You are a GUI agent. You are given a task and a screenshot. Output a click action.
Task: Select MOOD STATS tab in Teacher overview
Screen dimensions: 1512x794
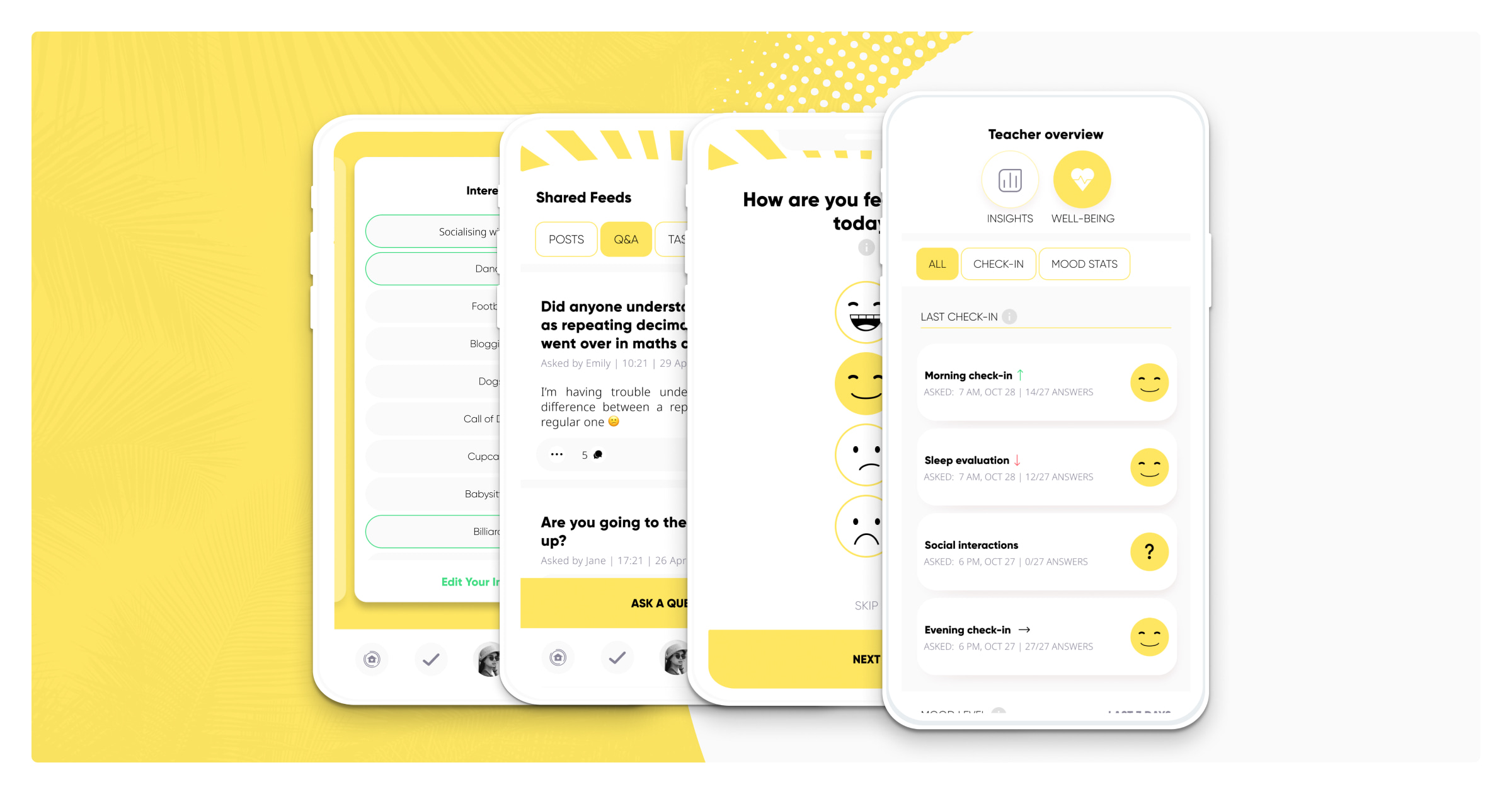point(1084,264)
